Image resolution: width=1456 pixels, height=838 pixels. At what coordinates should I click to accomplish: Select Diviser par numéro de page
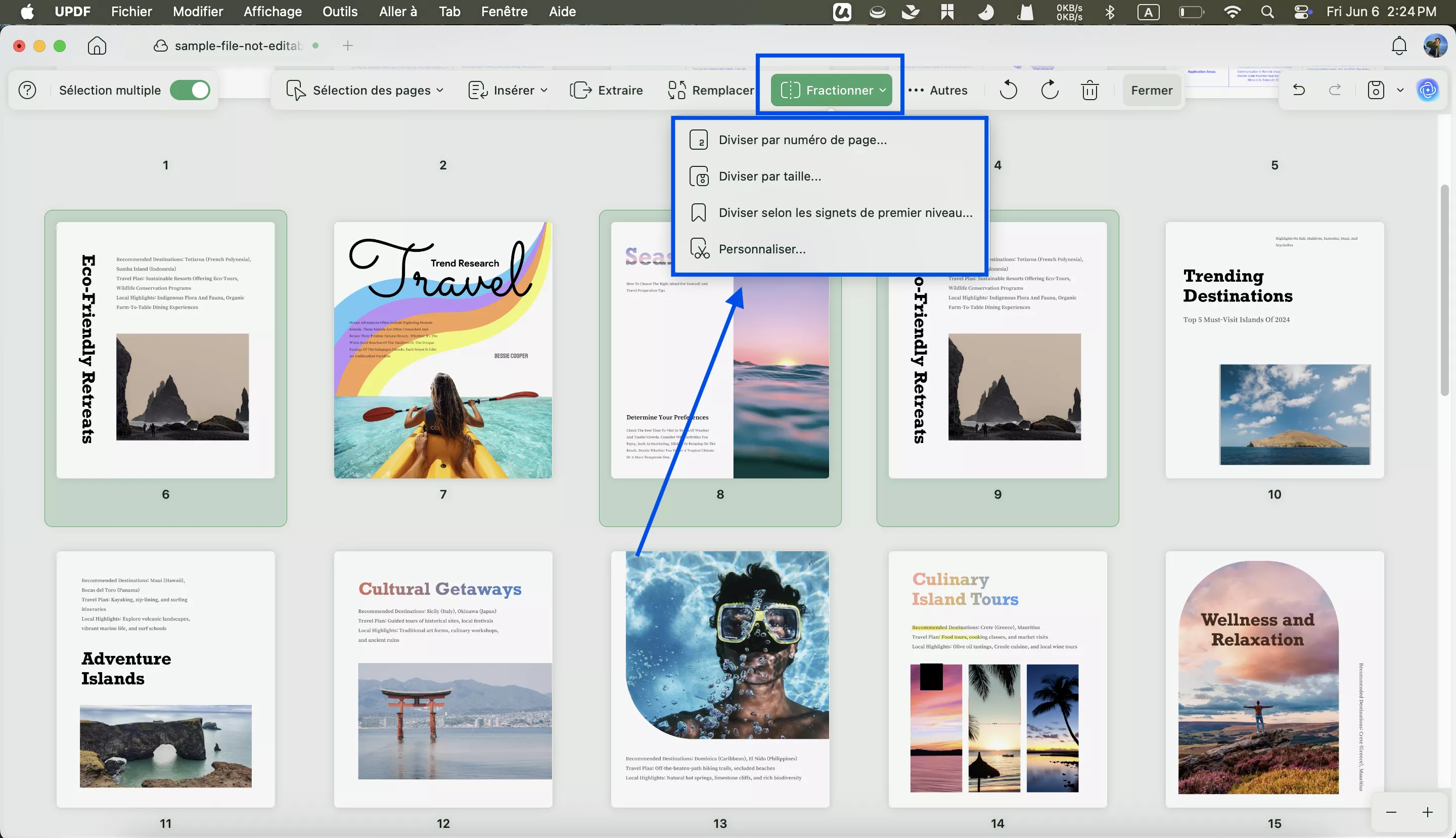831,140
